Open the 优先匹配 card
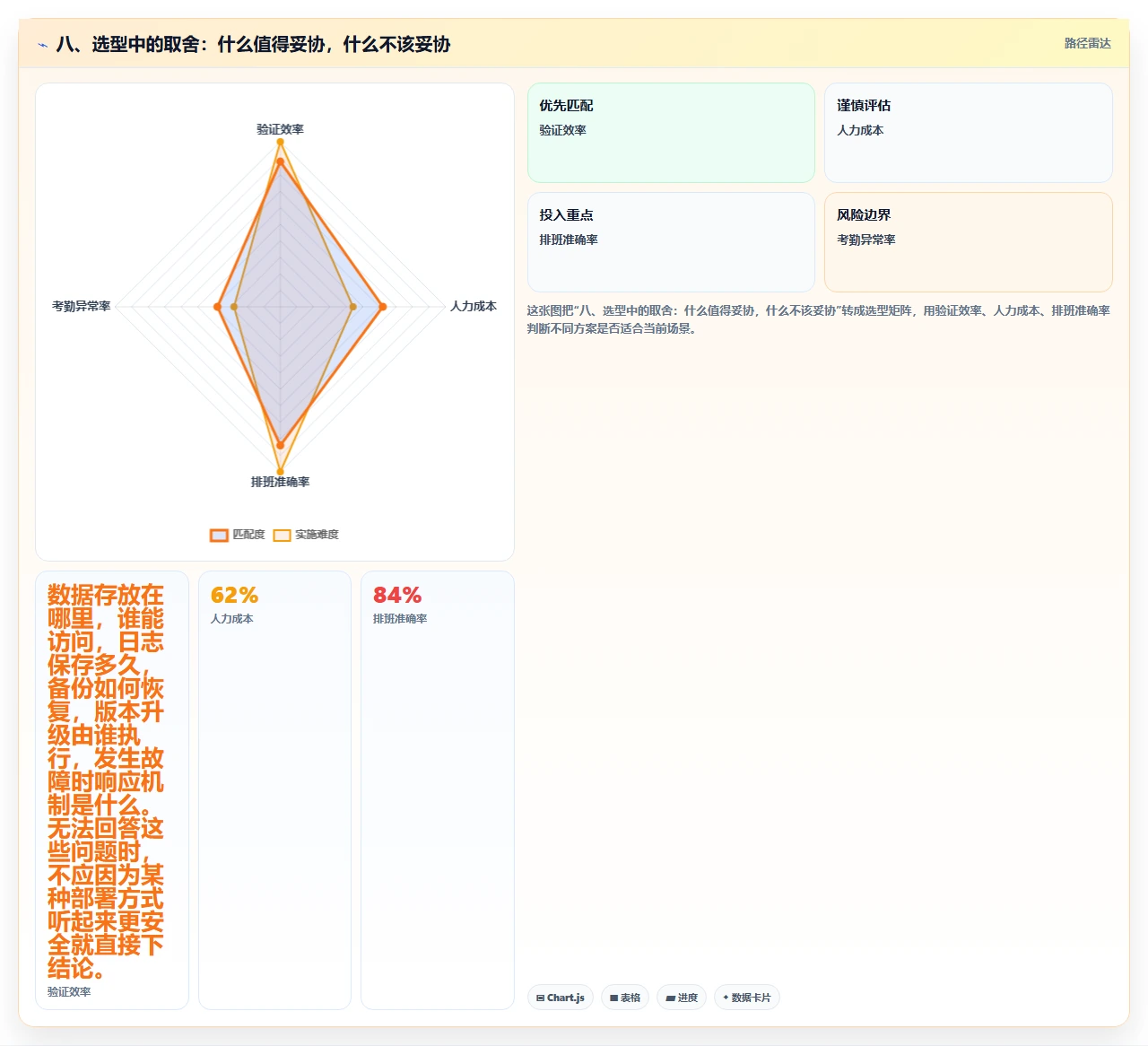The image size is (1148, 1046). pyautogui.click(x=671, y=133)
